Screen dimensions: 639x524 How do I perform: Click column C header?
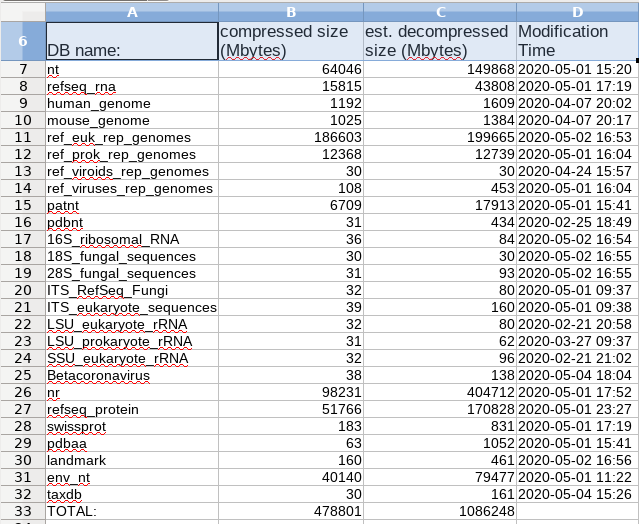[x=439, y=11]
